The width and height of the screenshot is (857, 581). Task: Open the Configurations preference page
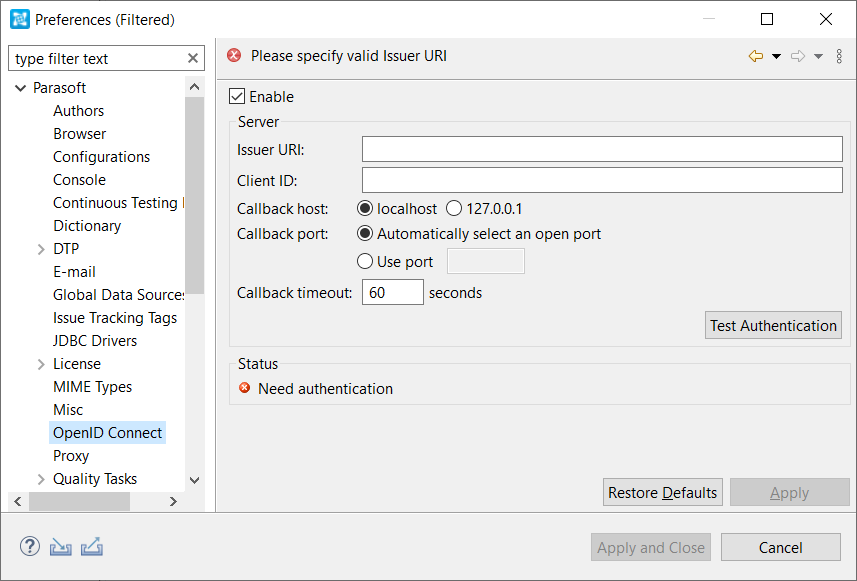coord(101,157)
